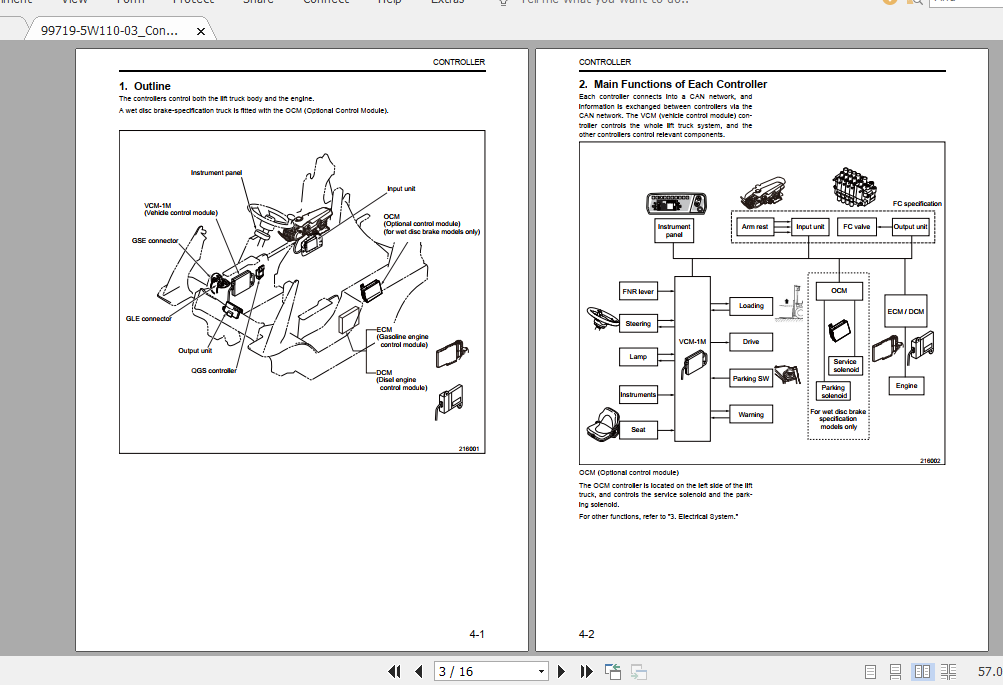Go back to the previous view

click(x=611, y=671)
